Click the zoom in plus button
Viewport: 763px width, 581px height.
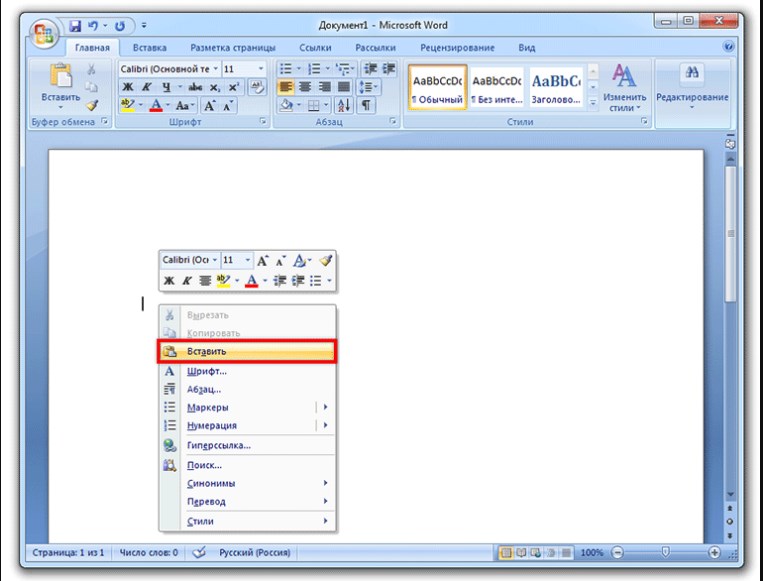[x=714, y=552]
